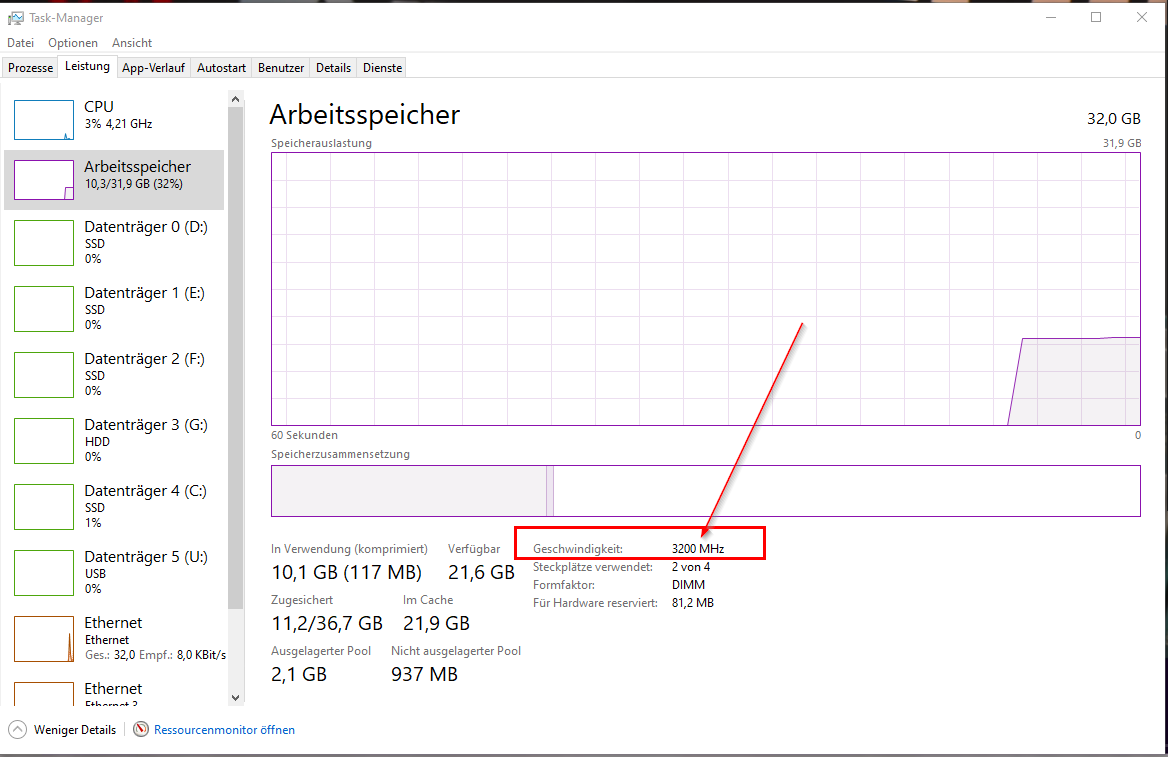Click the Weniger Details collapse chevron icon

pyautogui.click(x=17, y=729)
